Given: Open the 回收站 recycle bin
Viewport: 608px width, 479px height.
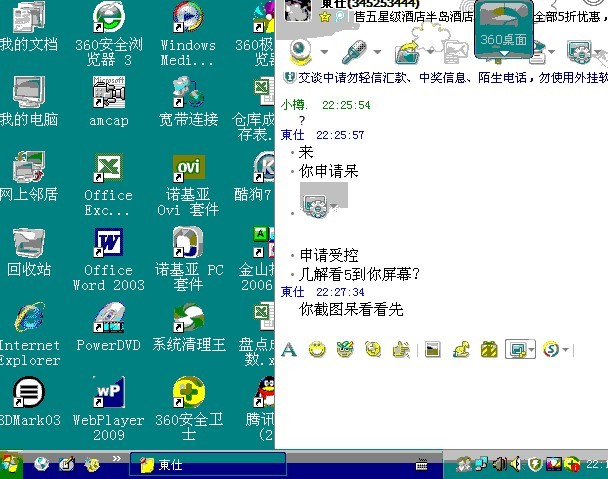Looking at the screenshot, I should coord(29,252).
